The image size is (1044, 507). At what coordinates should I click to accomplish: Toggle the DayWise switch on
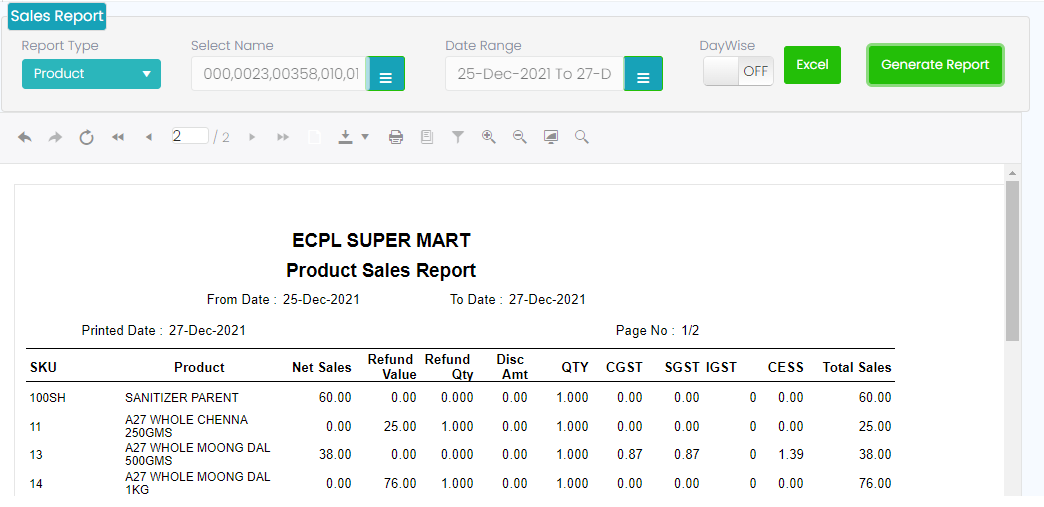738,72
